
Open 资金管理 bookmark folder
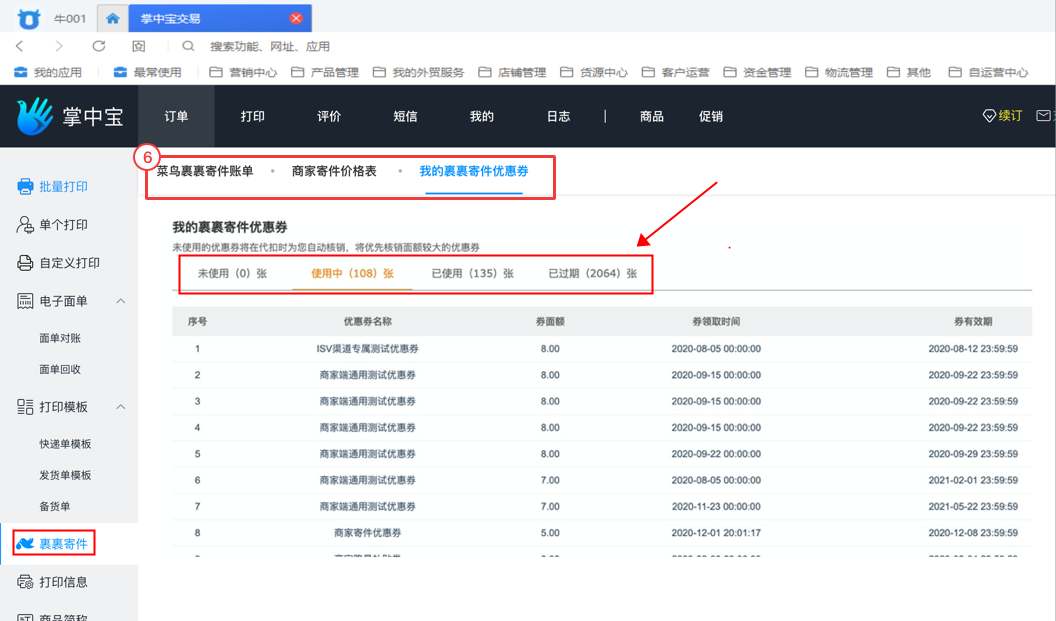(757, 72)
